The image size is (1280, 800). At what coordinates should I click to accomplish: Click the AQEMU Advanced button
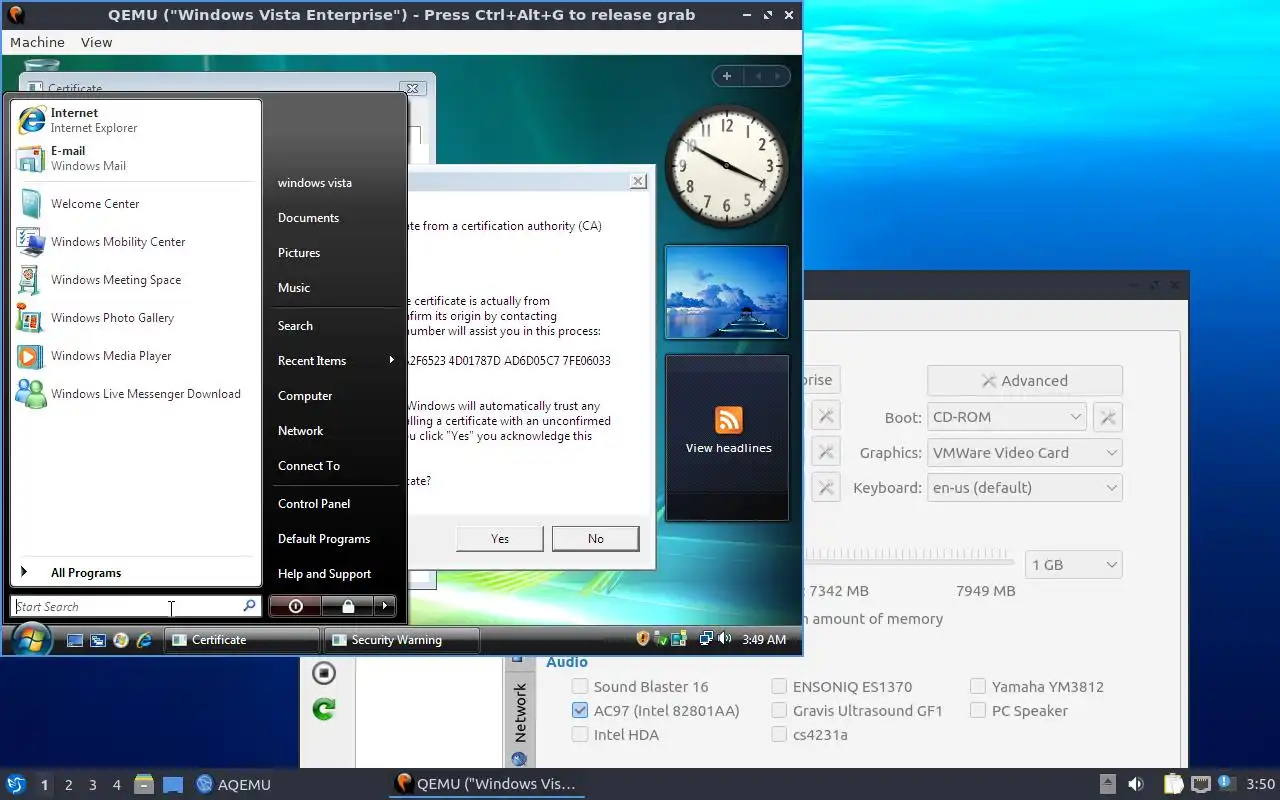pos(1025,381)
